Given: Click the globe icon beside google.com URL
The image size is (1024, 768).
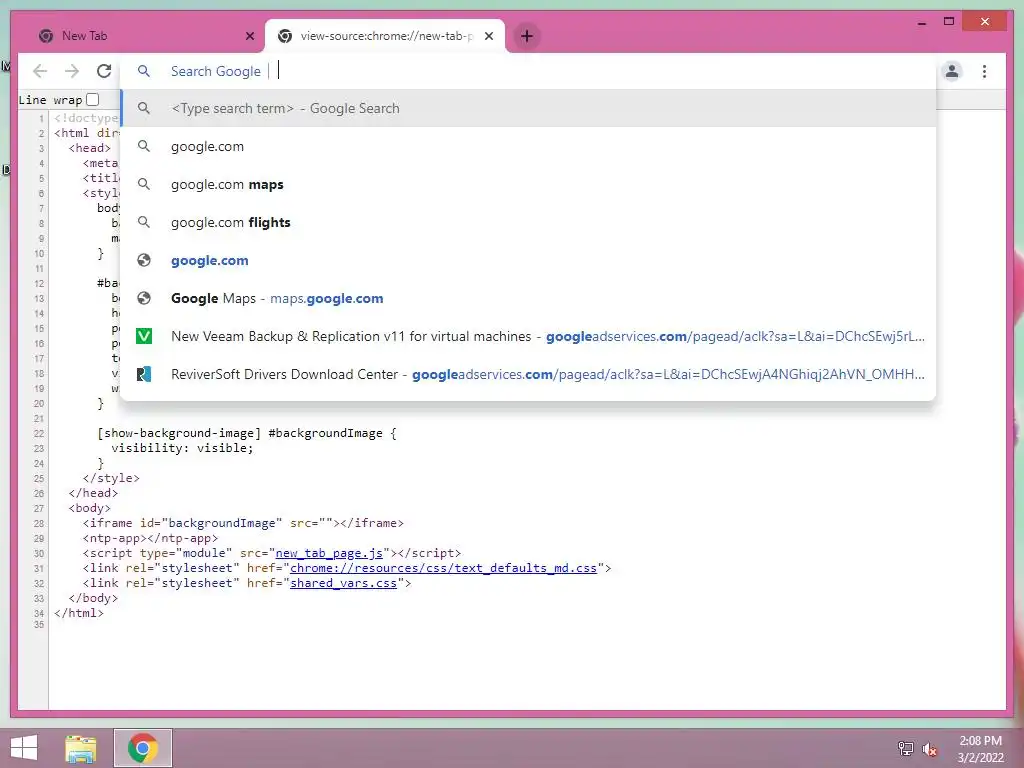Looking at the screenshot, I should coord(144,260).
